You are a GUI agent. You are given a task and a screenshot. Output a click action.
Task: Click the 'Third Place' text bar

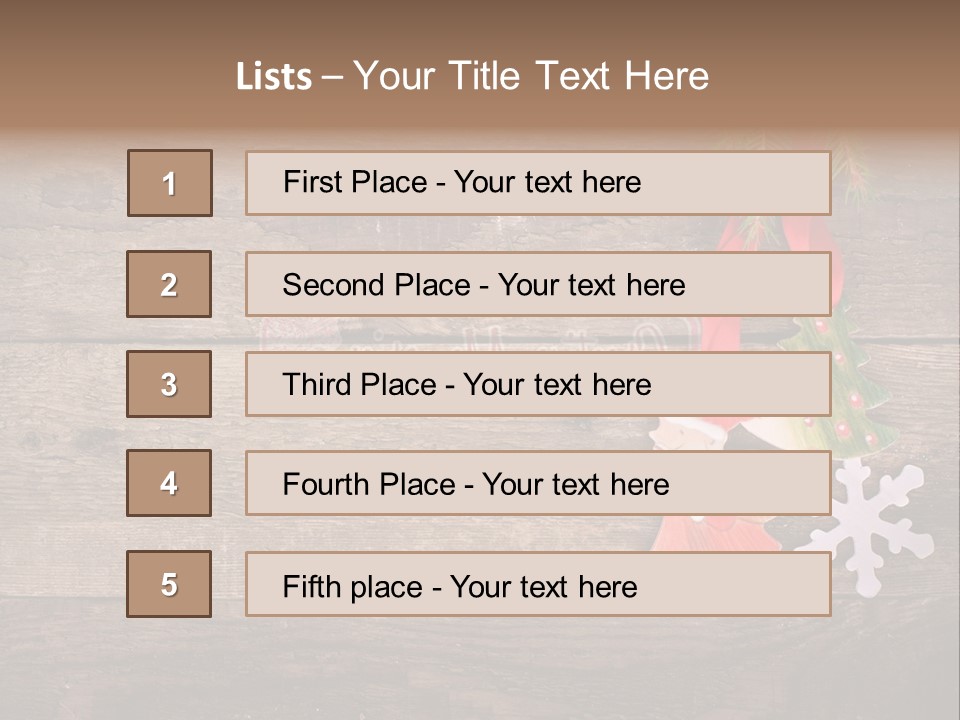click(x=538, y=384)
